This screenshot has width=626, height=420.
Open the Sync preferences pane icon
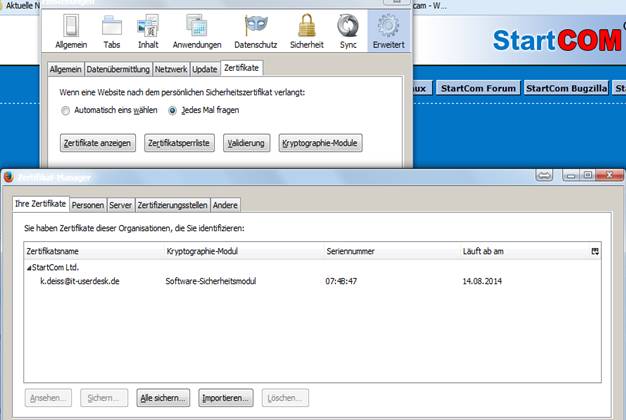click(x=348, y=32)
